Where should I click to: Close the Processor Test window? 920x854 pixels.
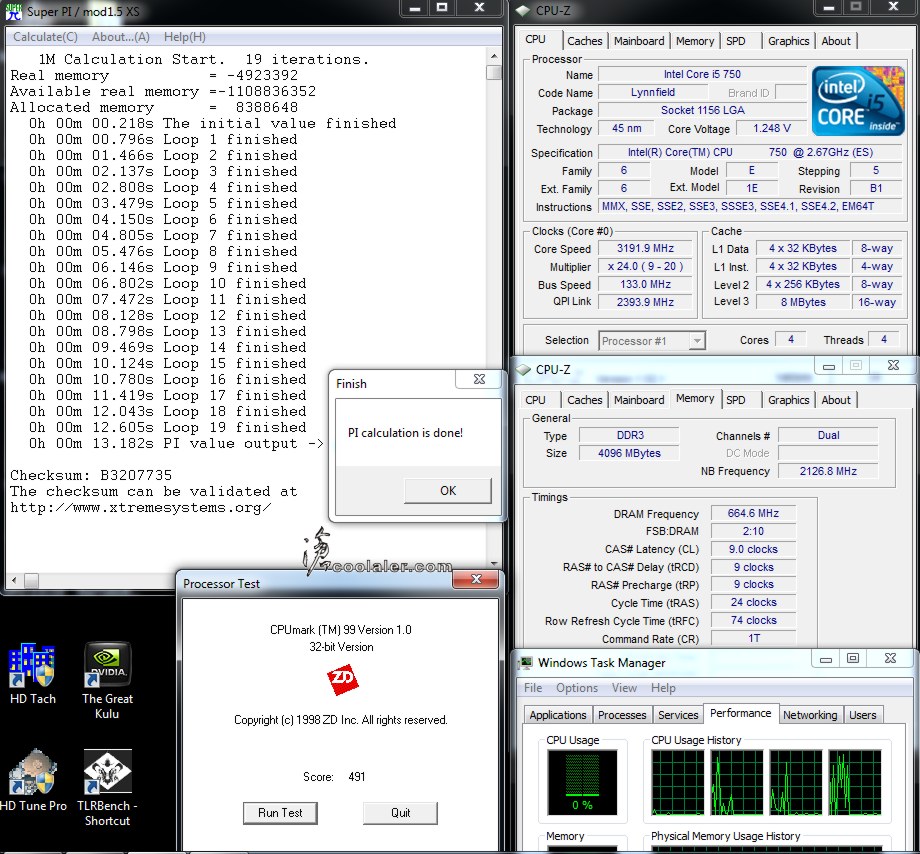475,580
